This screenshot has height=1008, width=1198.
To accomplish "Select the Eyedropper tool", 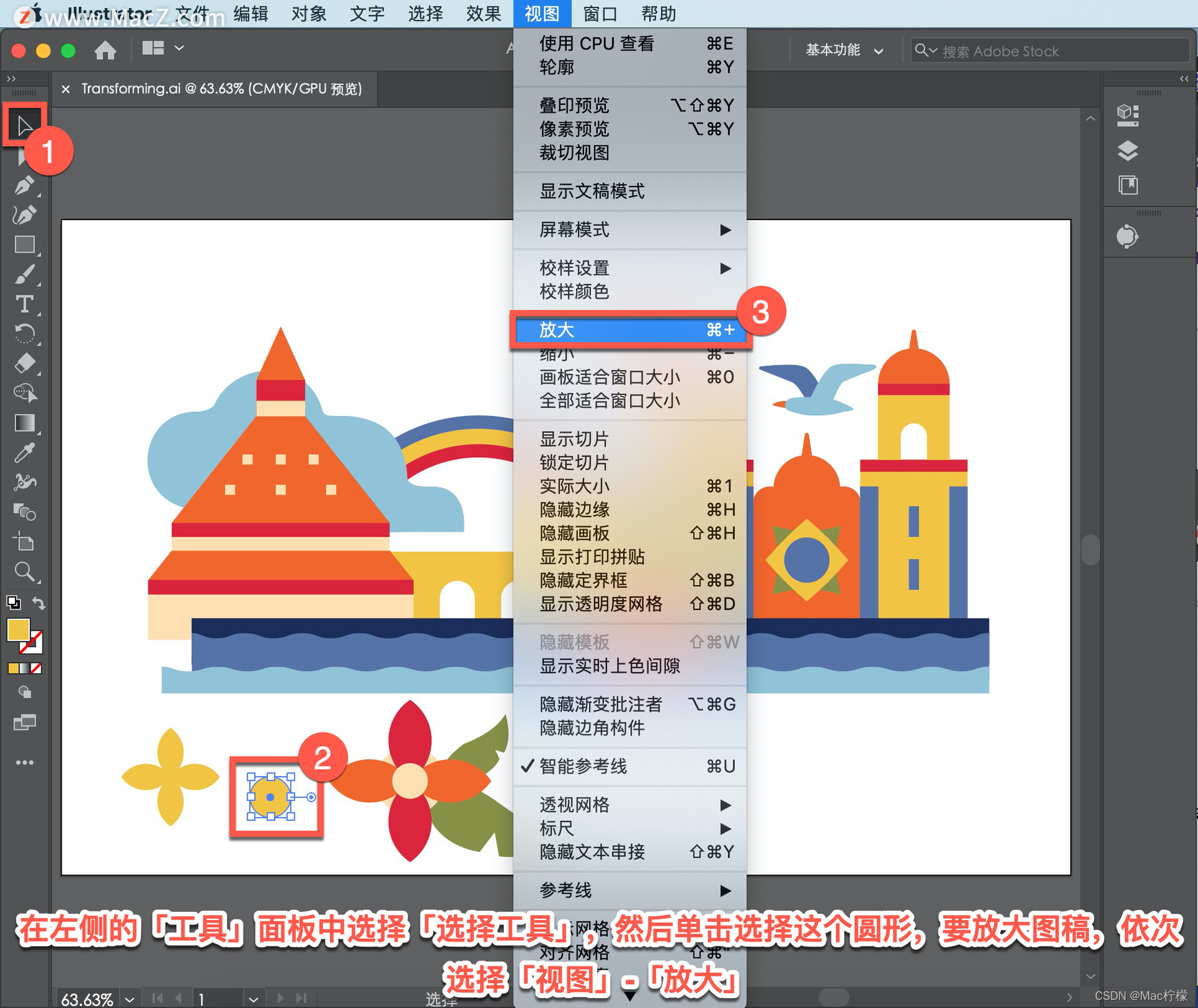I will coord(24,452).
